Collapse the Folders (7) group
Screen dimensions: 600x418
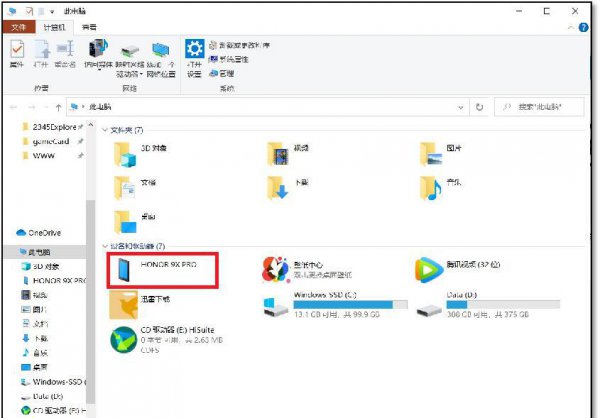[105, 130]
